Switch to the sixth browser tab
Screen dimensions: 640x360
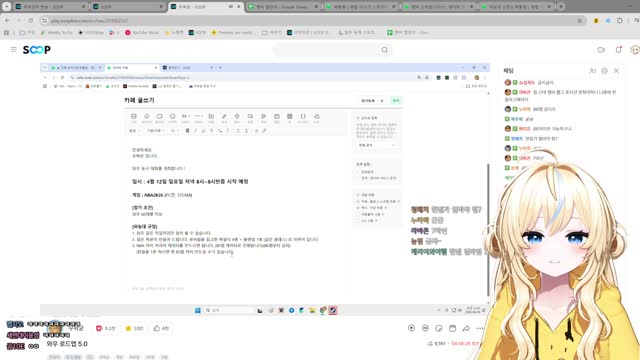tap(438, 7)
